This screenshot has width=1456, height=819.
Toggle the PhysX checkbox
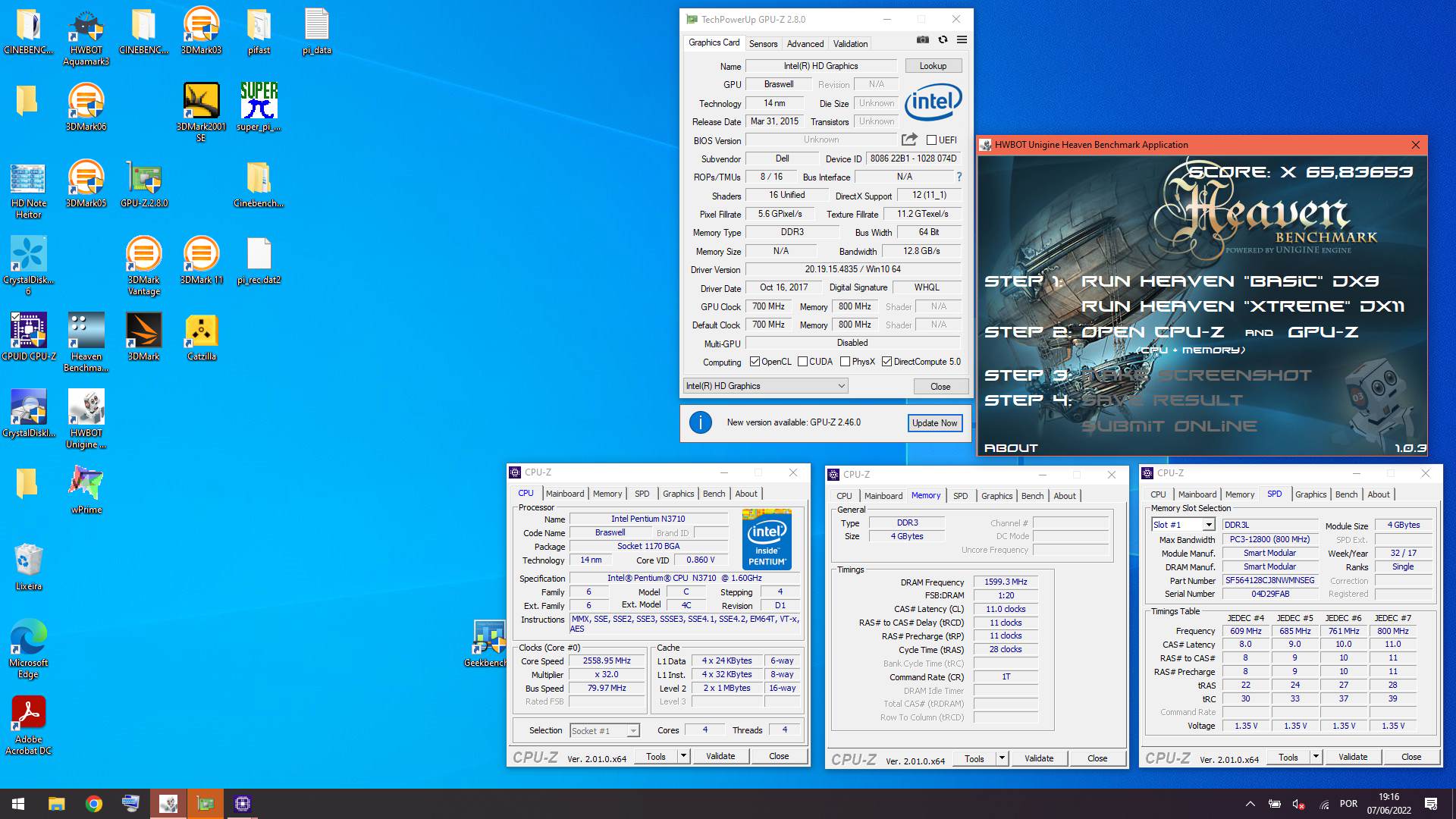(x=845, y=362)
